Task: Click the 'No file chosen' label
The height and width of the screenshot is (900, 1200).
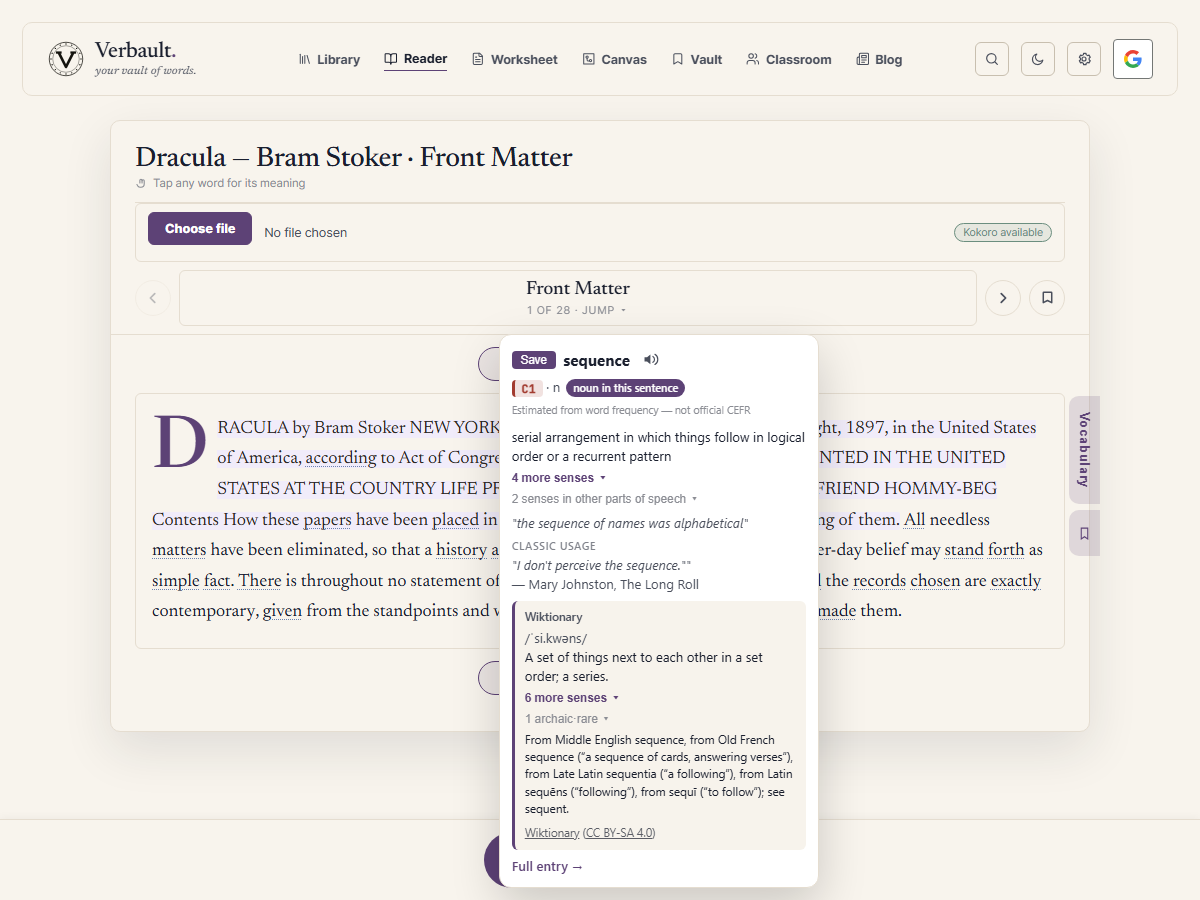Action: point(306,233)
